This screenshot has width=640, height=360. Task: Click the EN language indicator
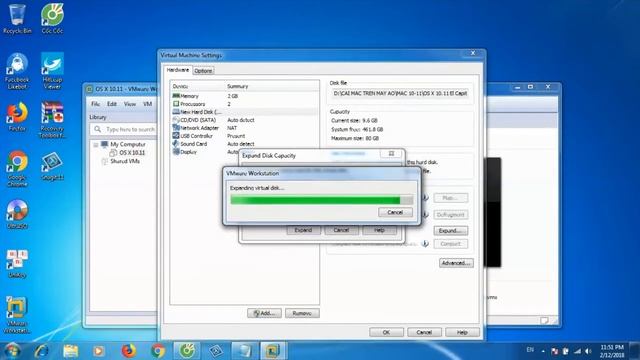(530, 350)
